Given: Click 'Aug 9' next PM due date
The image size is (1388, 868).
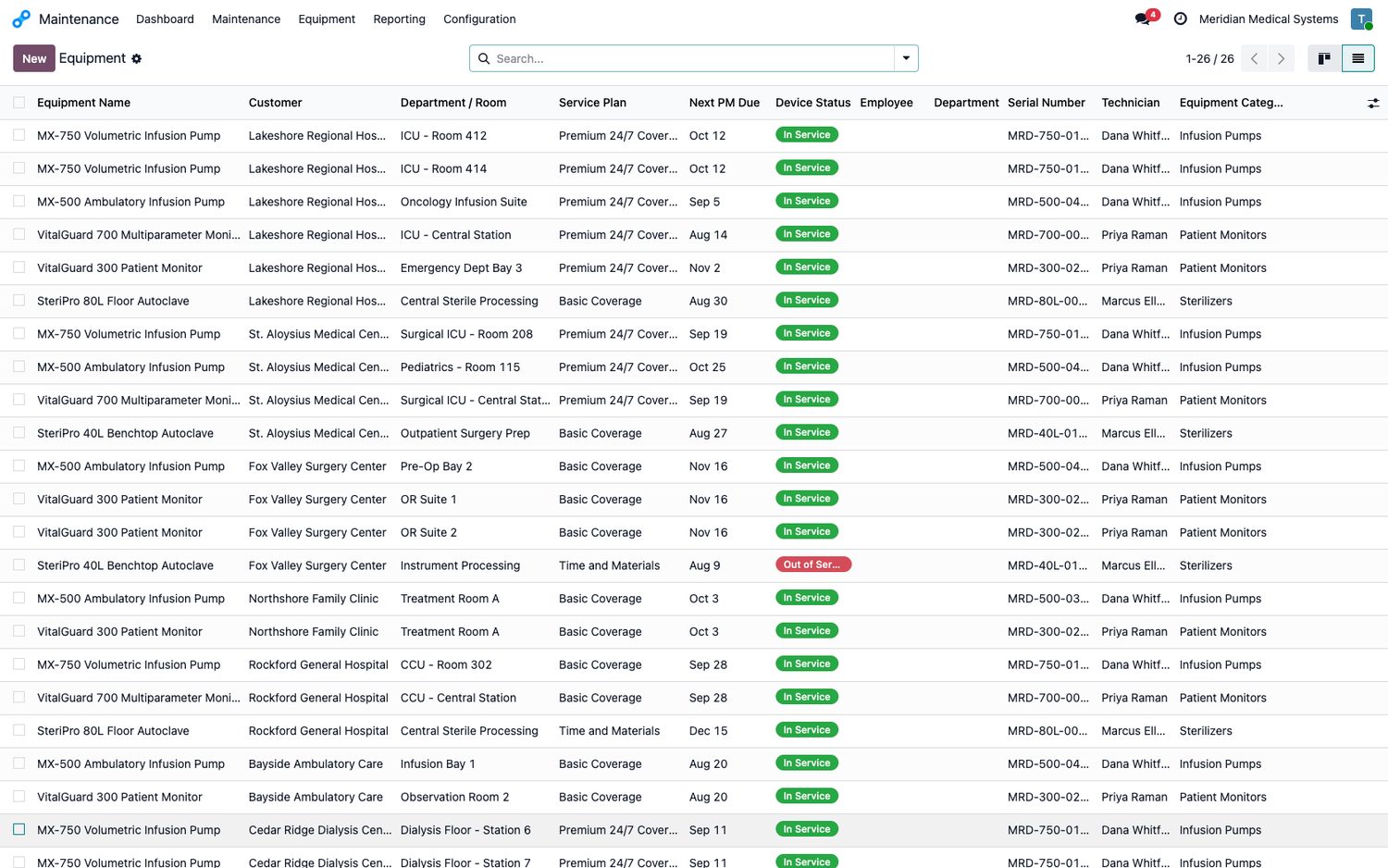Looking at the screenshot, I should click(704, 565).
